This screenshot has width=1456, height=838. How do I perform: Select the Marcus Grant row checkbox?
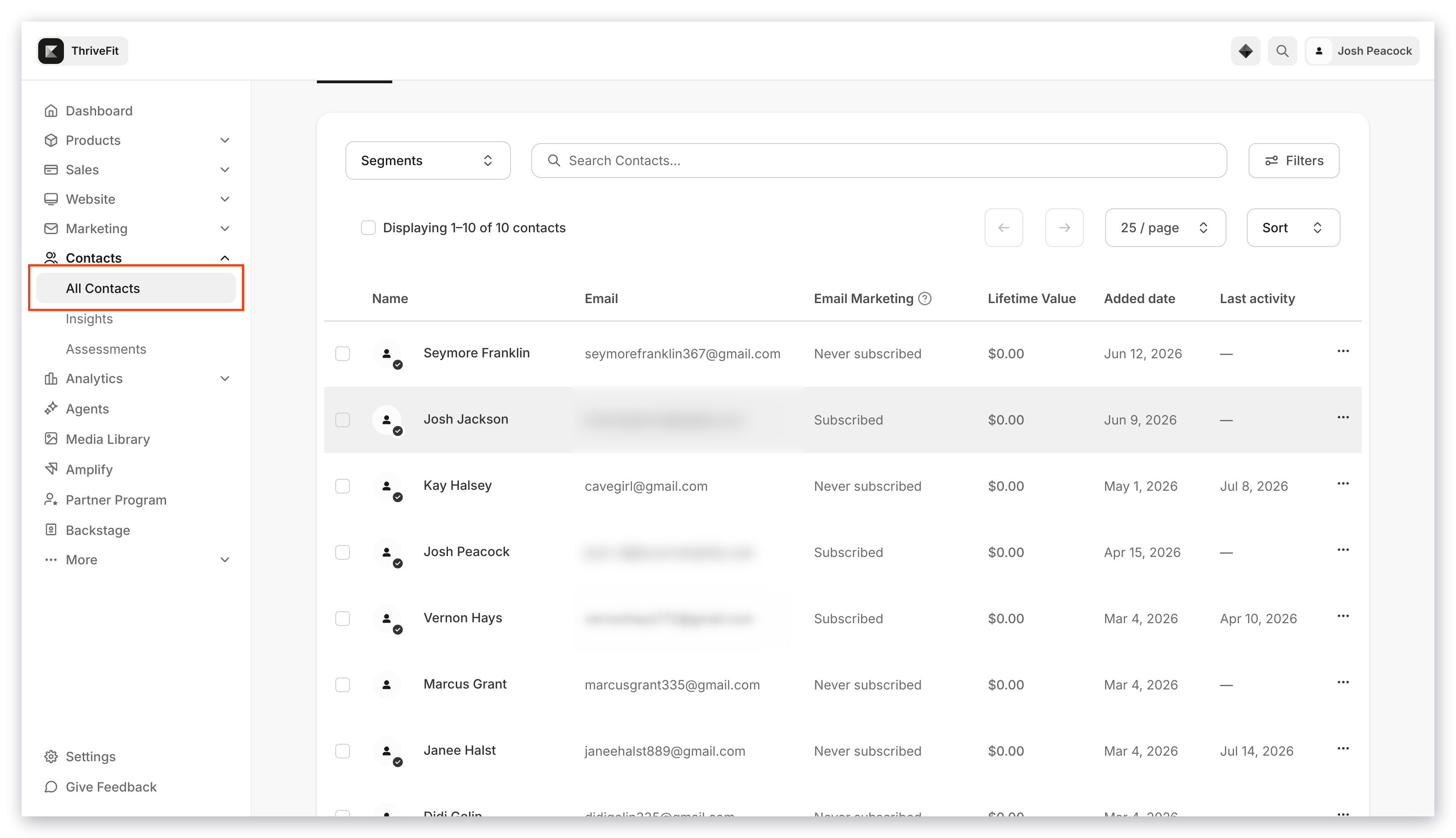(343, 684)
